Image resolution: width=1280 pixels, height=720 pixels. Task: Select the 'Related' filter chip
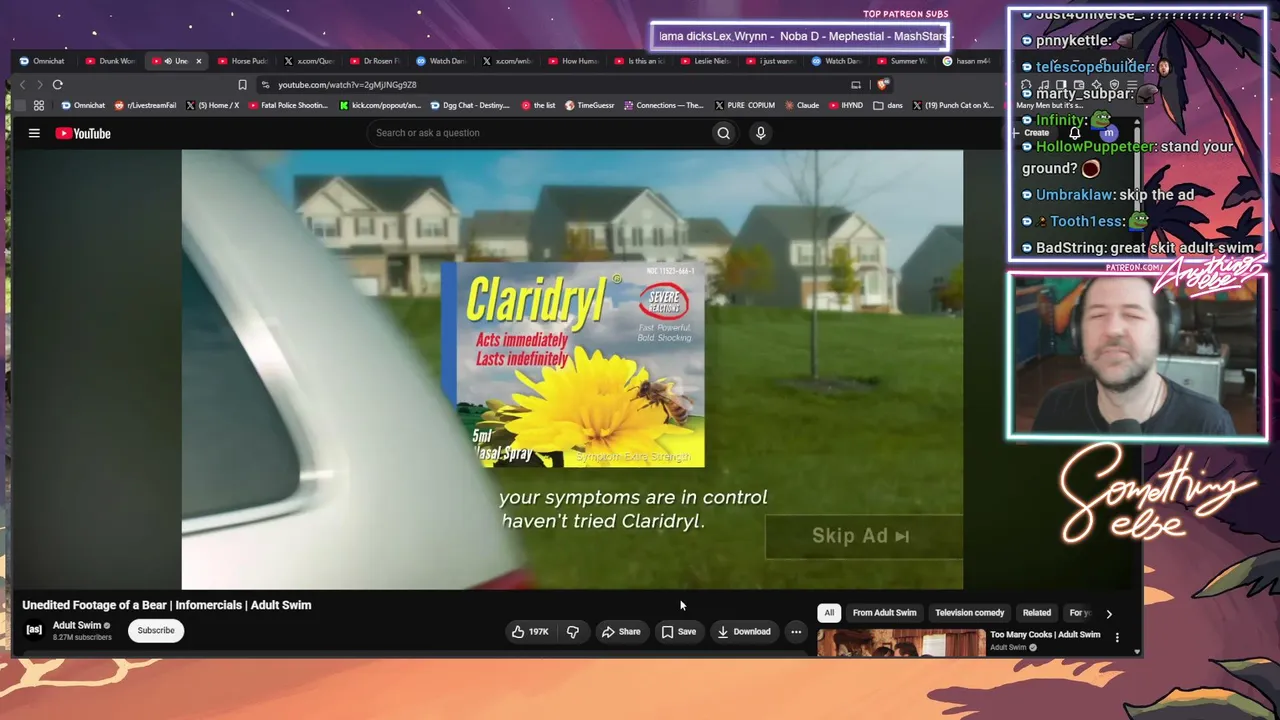coord(1037,613)
